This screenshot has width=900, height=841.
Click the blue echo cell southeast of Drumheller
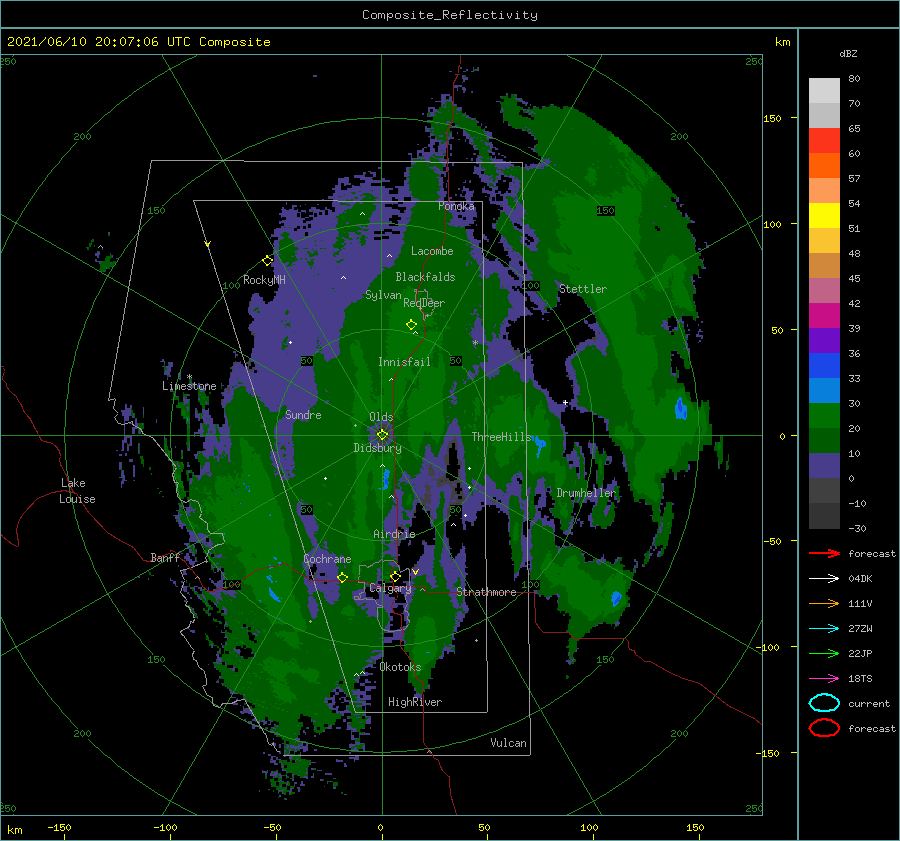[x=616, y=598]
